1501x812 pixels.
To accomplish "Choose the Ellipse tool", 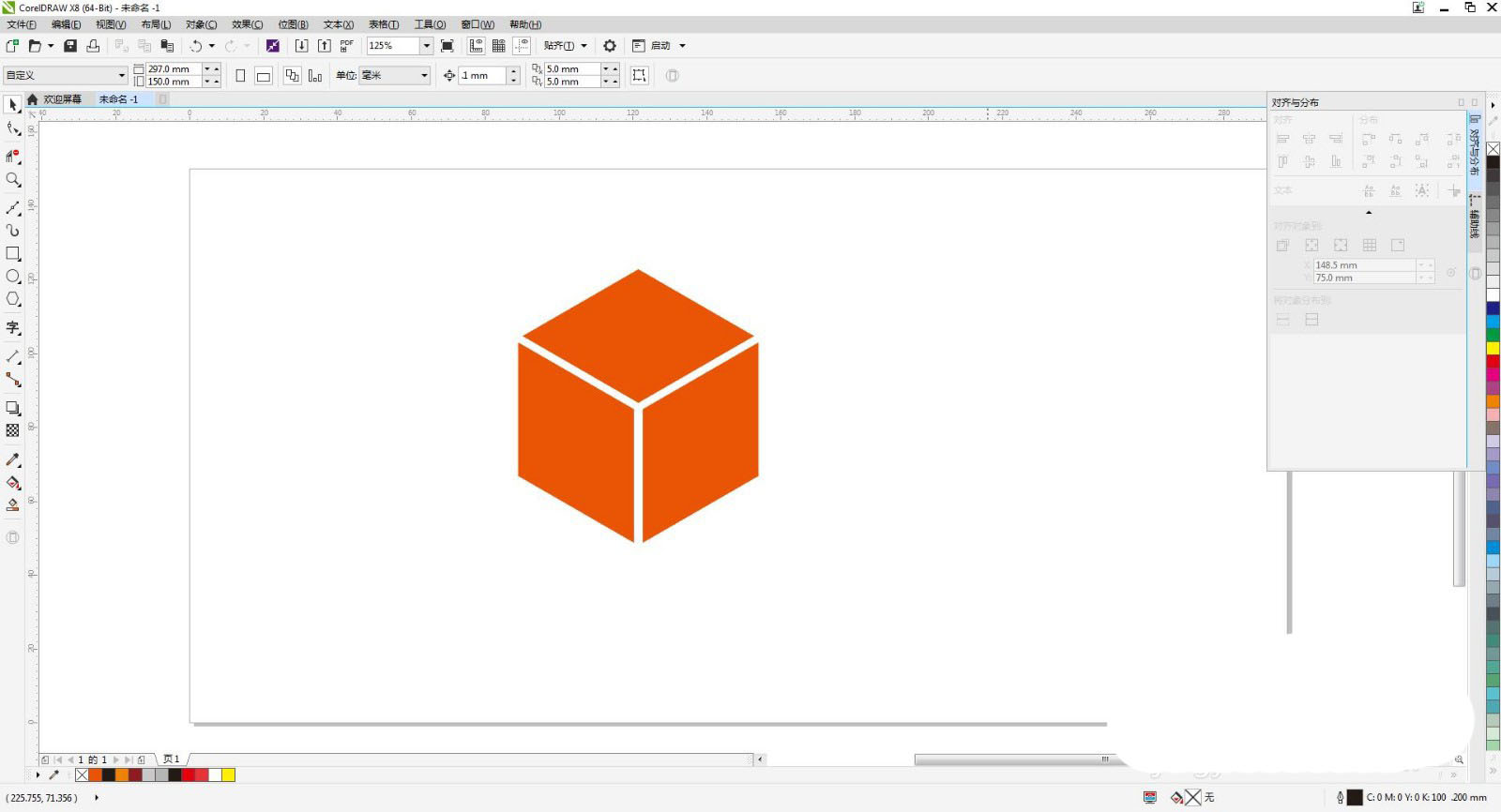I will (13, 277).
